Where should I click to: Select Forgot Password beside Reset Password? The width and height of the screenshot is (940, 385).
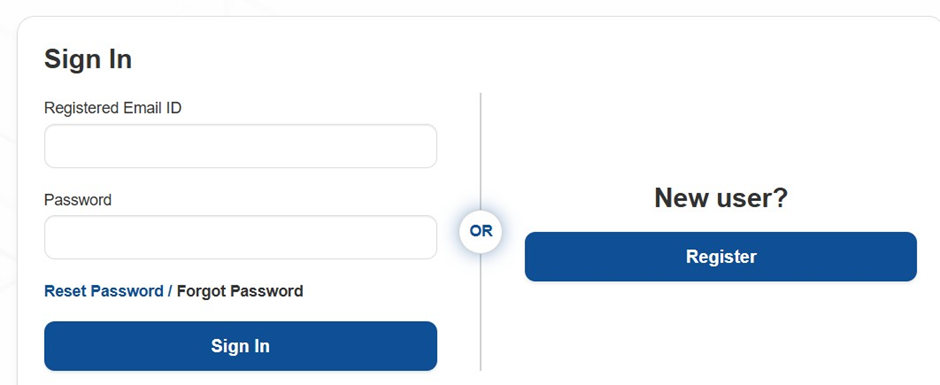click(240, 291)
